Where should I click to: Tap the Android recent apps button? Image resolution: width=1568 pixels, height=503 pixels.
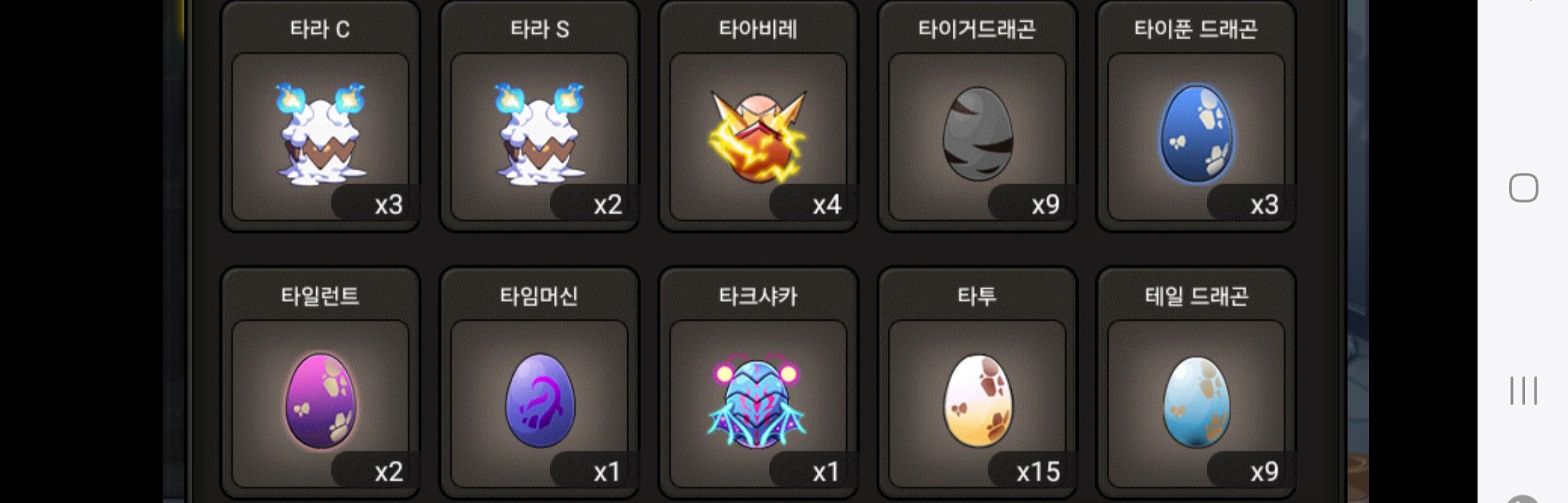1523,390
